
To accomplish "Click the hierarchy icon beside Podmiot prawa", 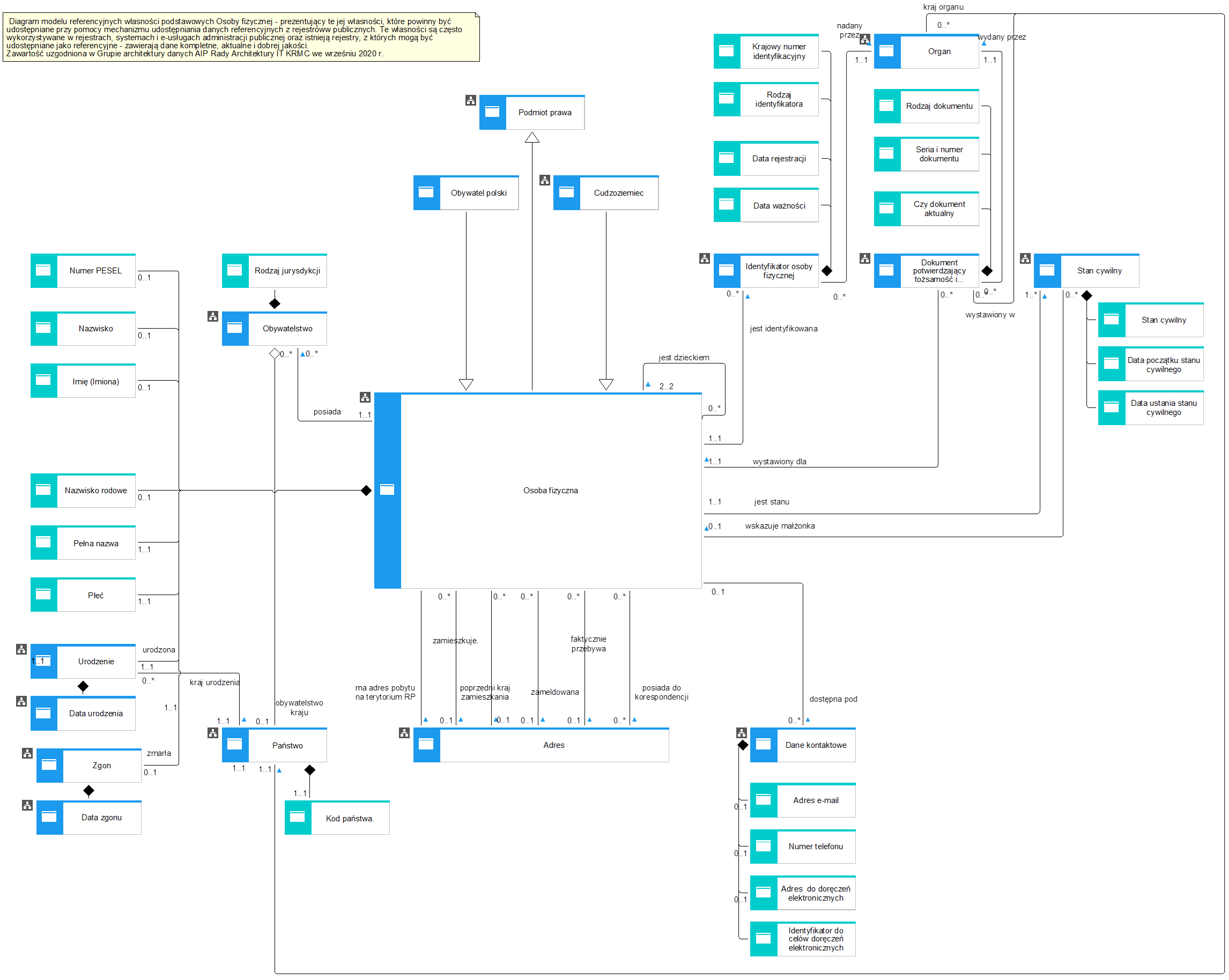I will (470, 100).
